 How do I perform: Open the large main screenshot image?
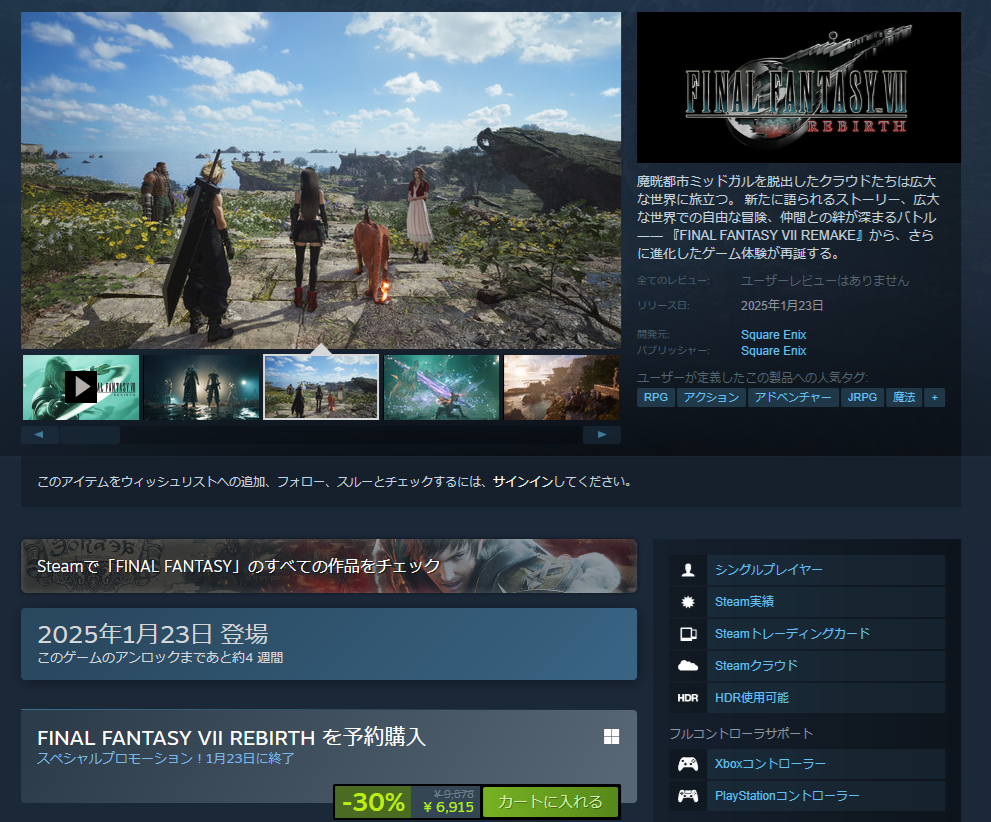321,180
